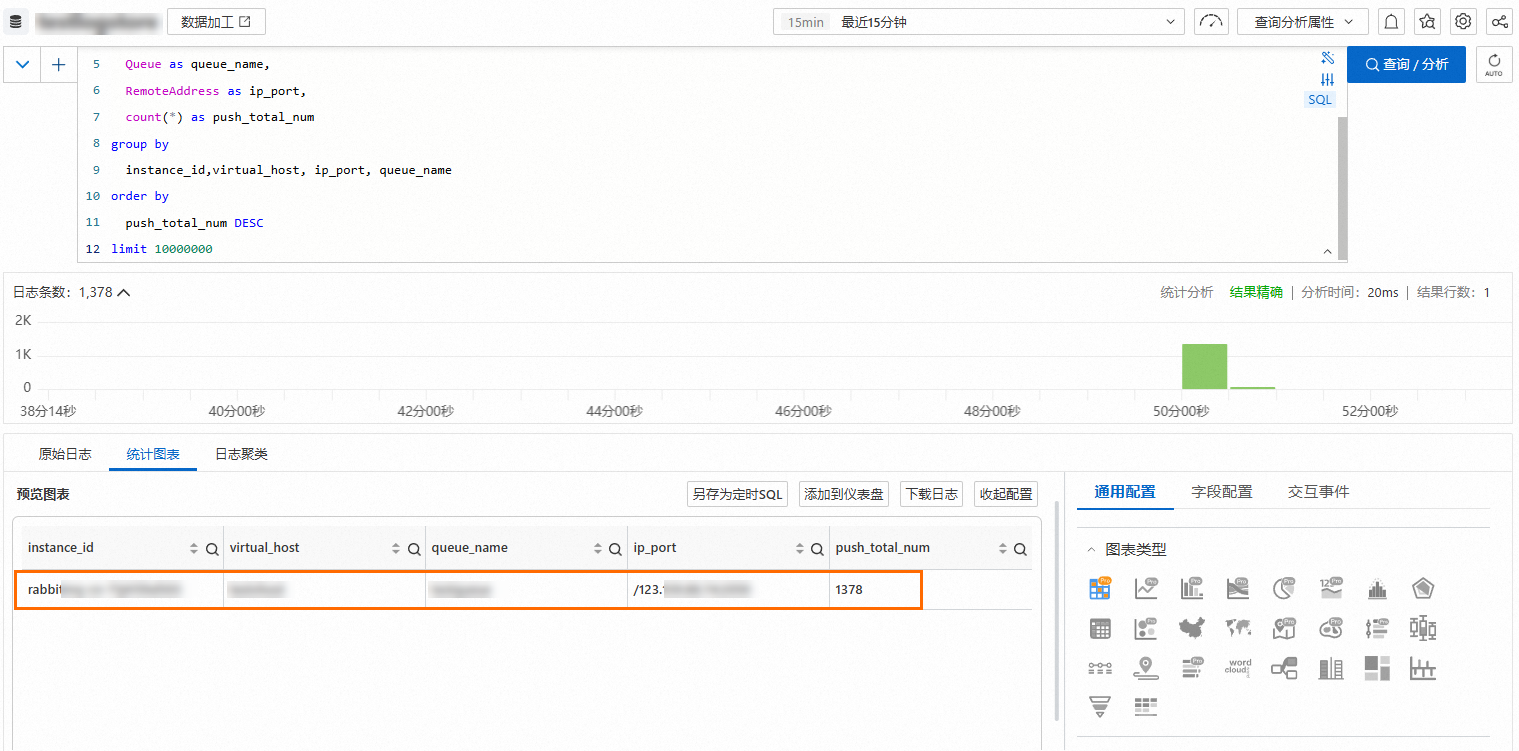This screenshot has width=1519, height=751.
Task: Select the funnel chart type icon
Action: [x=1100, y=707]
